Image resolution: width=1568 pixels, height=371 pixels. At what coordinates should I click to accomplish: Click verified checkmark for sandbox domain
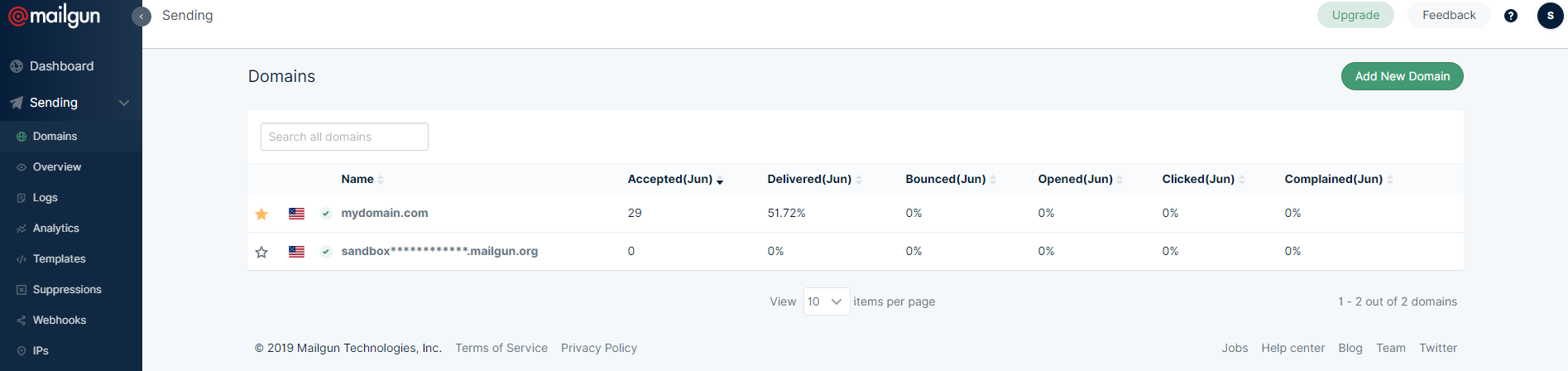click(326, 252)
